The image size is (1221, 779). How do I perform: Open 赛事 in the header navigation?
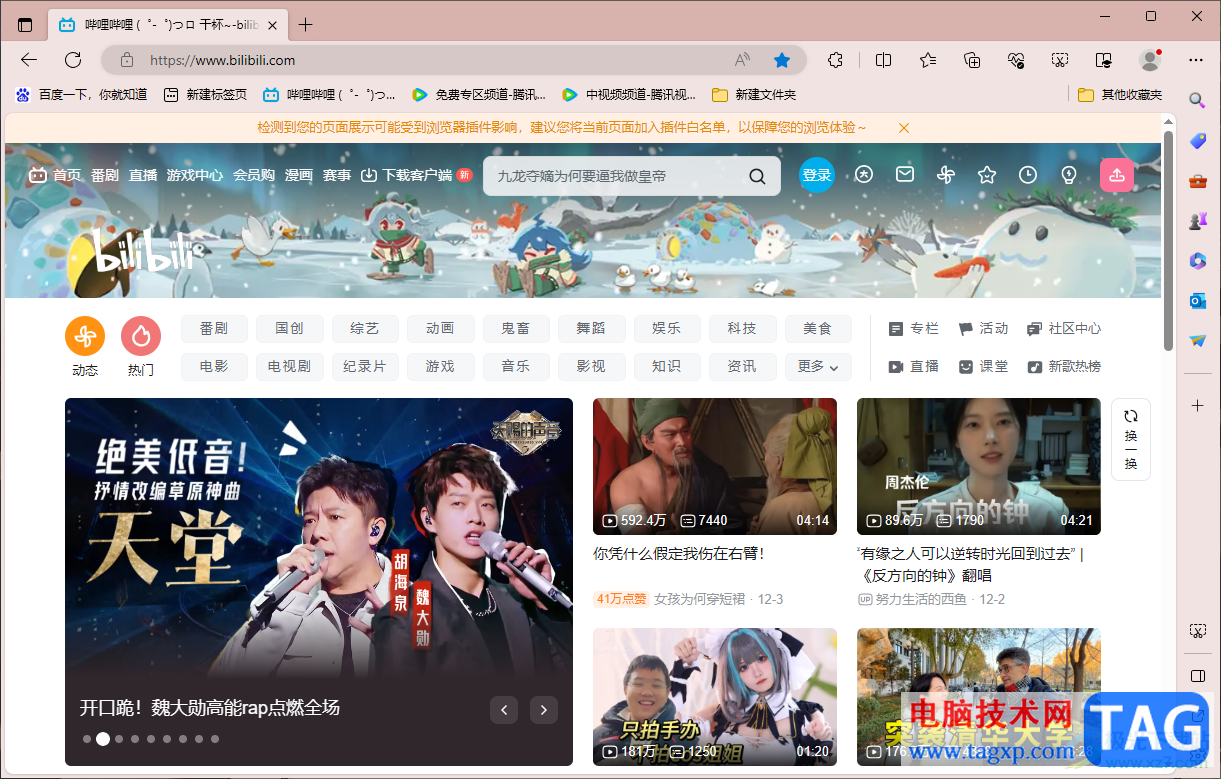pyautogui.click(x=337, y=175)
